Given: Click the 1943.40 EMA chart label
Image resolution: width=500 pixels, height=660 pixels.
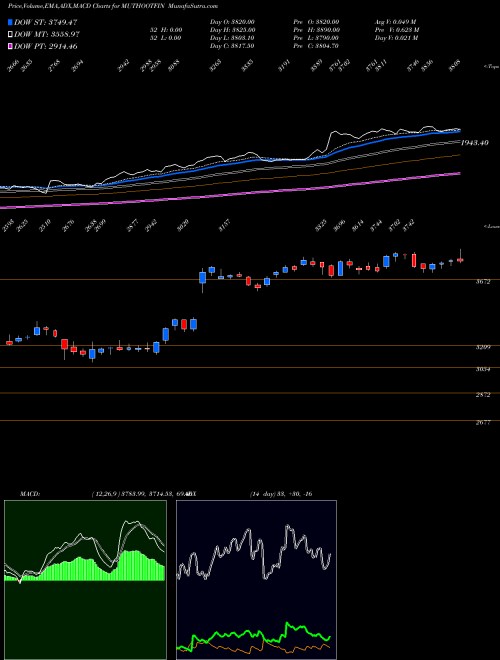Looking at the screenshot, I should (474, 143).
